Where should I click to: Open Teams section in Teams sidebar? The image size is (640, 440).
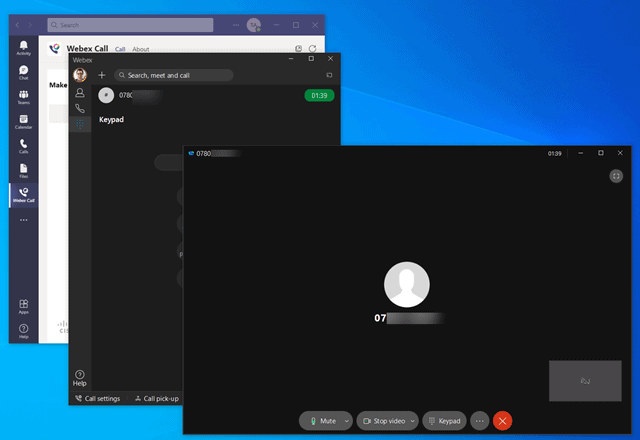[x=23, y=97]
